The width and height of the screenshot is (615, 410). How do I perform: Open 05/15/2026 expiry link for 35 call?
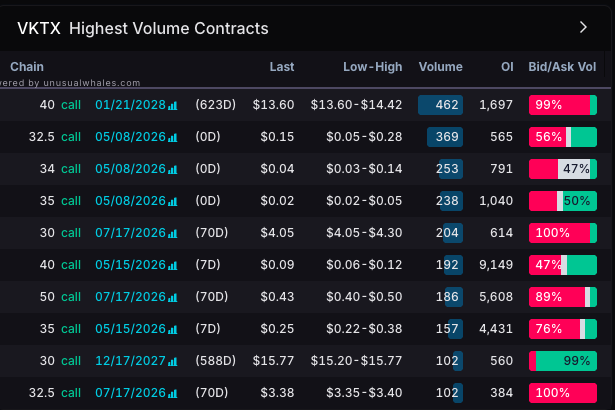(x=130, y=329)
